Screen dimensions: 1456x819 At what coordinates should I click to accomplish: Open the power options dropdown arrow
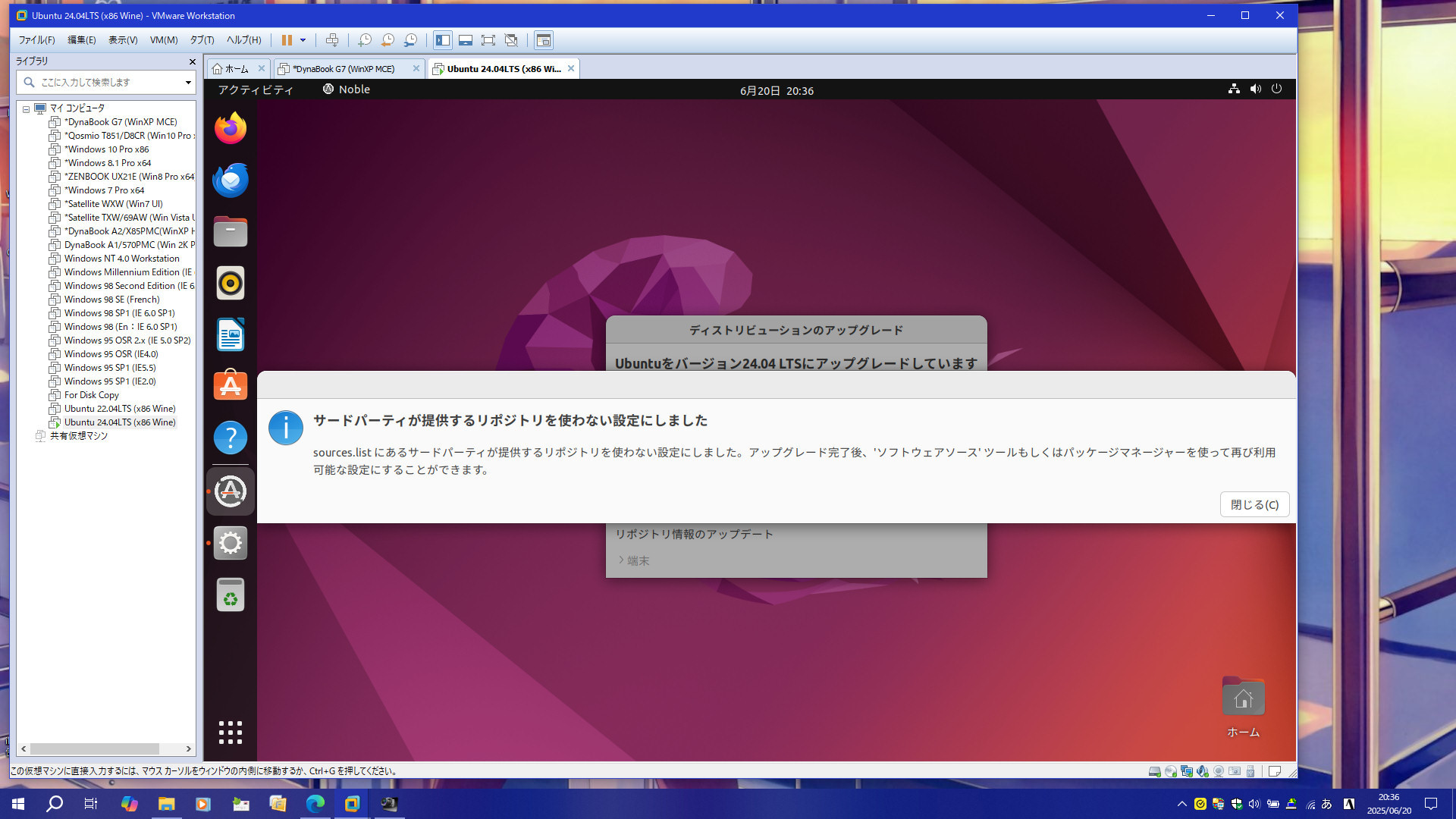click(x=303, y=40)
